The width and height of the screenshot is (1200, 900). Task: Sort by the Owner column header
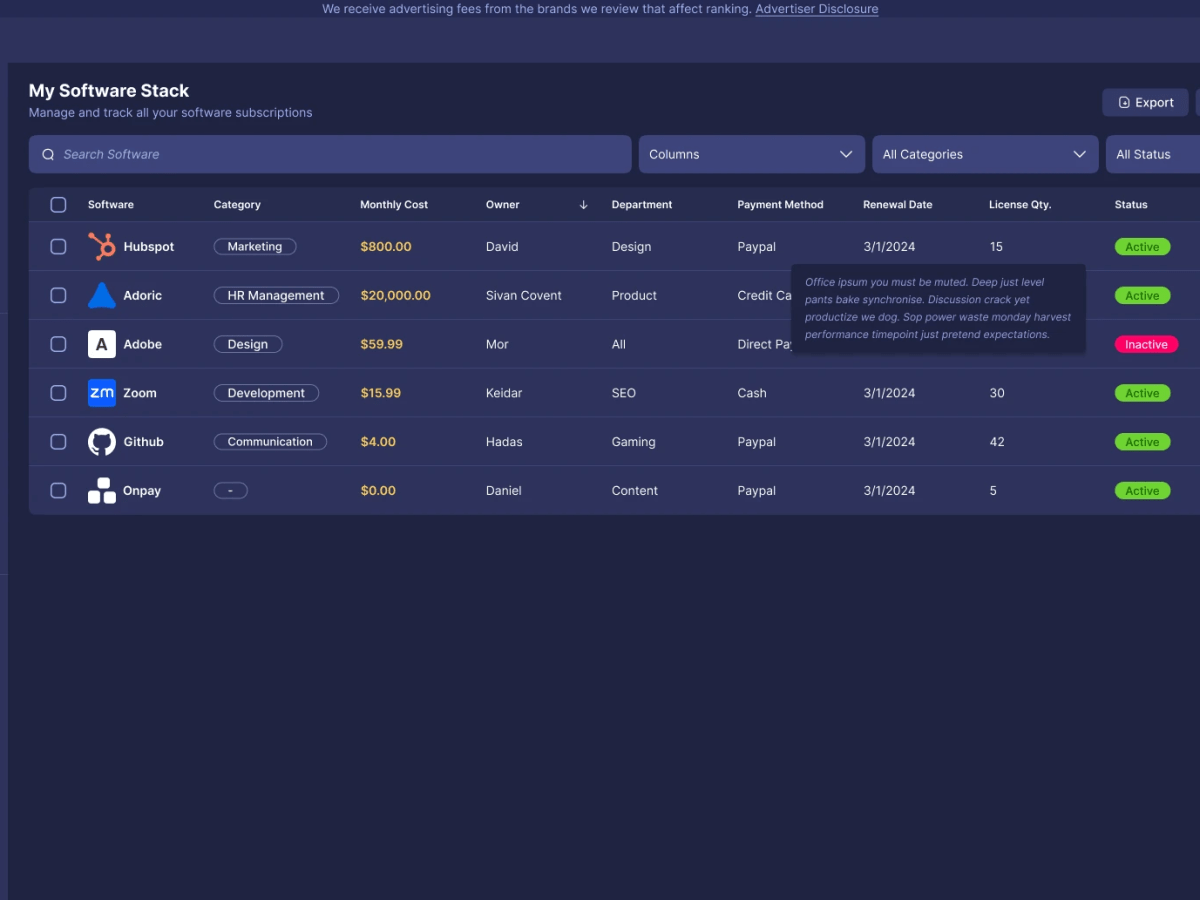pos(503,205)
